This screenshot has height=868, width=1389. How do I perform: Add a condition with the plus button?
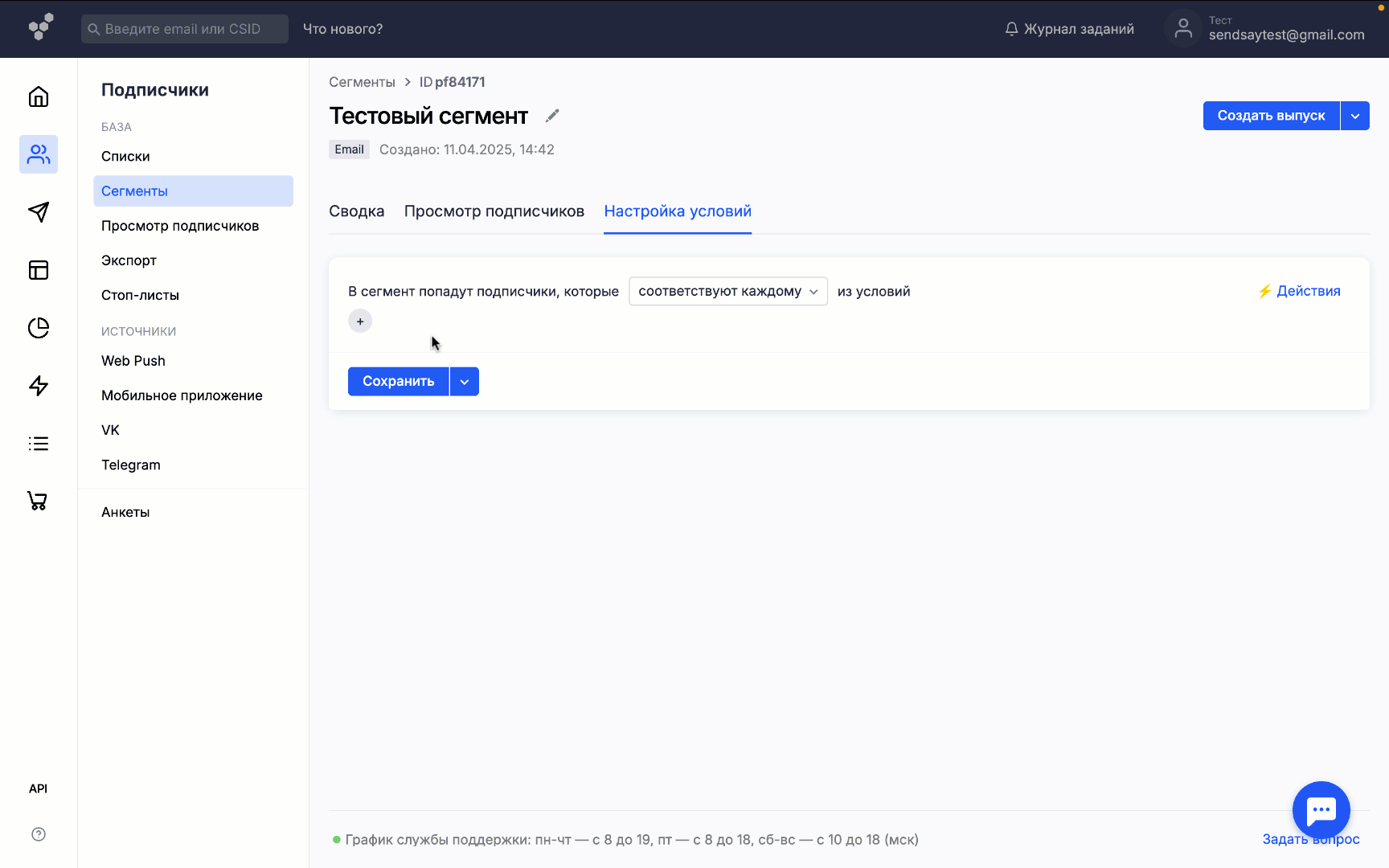point(360,321)
